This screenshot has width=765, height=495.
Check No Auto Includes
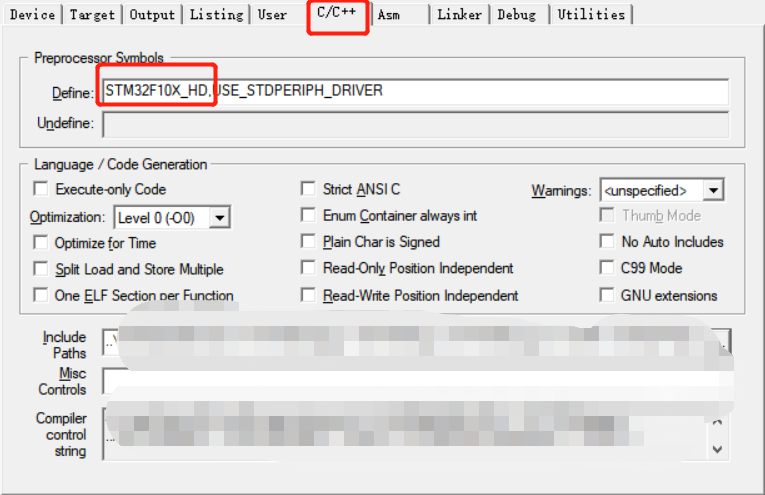pos(607,241)
